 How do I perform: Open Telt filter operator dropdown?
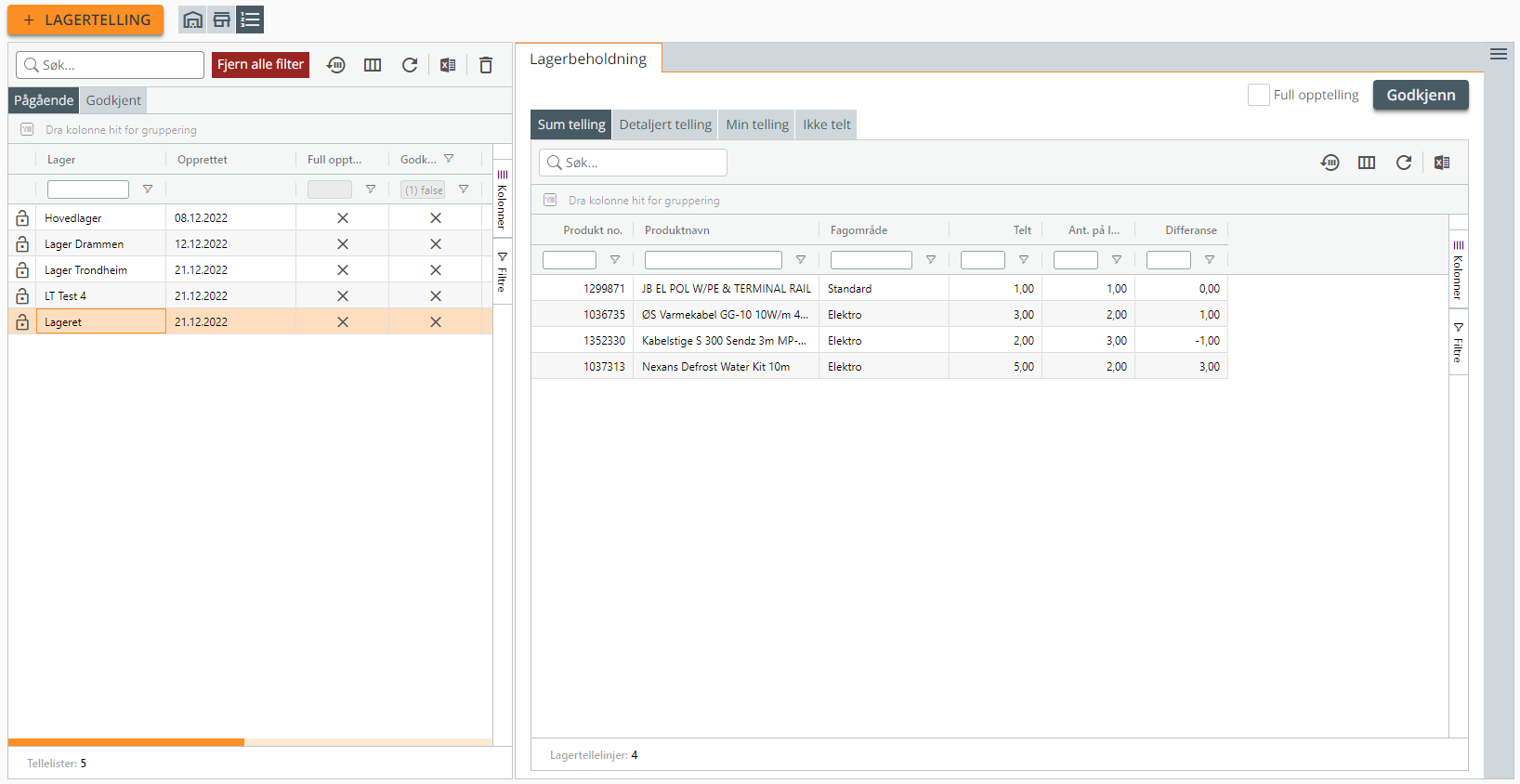1023,260
